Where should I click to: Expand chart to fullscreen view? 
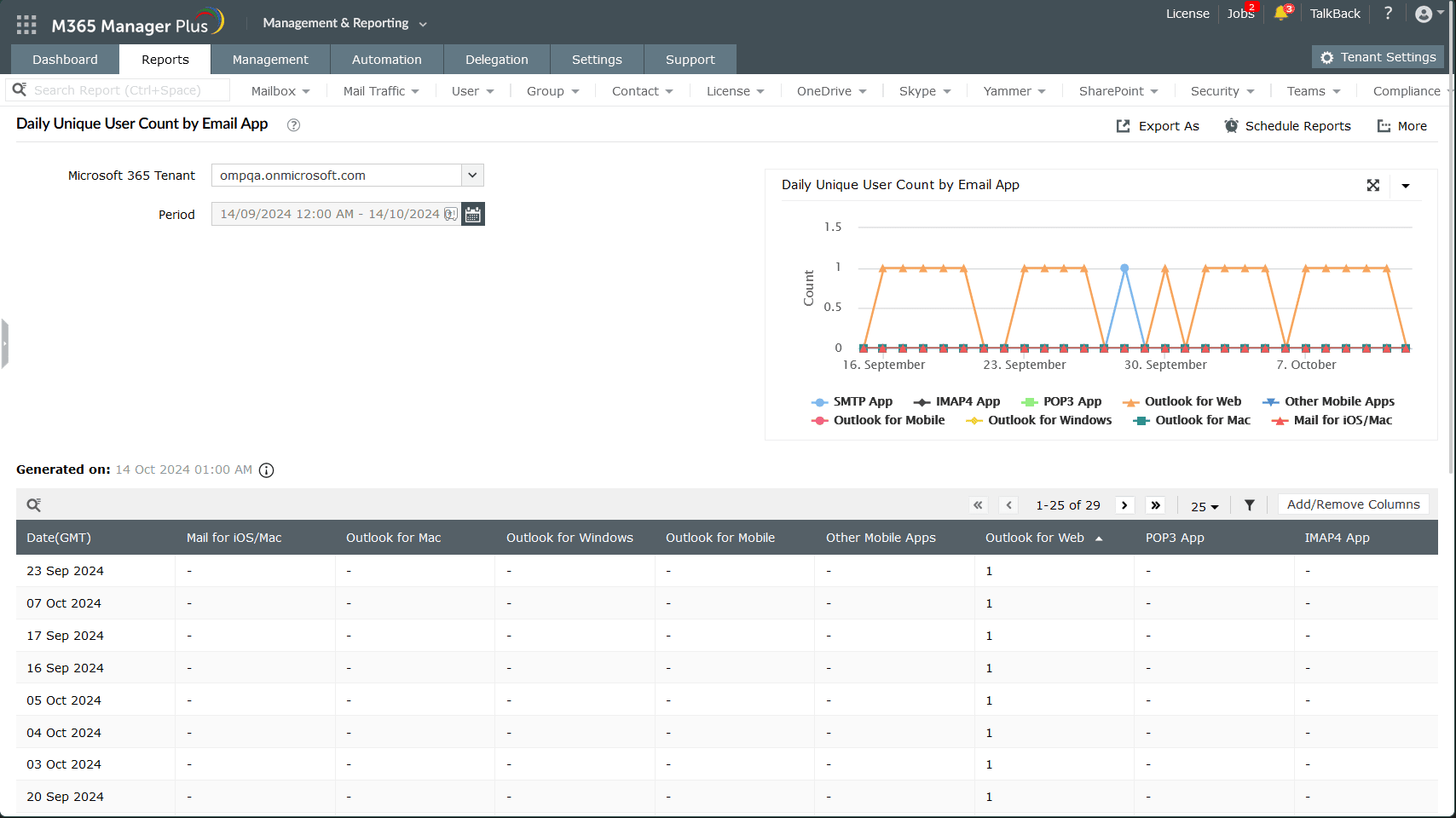1372,186
